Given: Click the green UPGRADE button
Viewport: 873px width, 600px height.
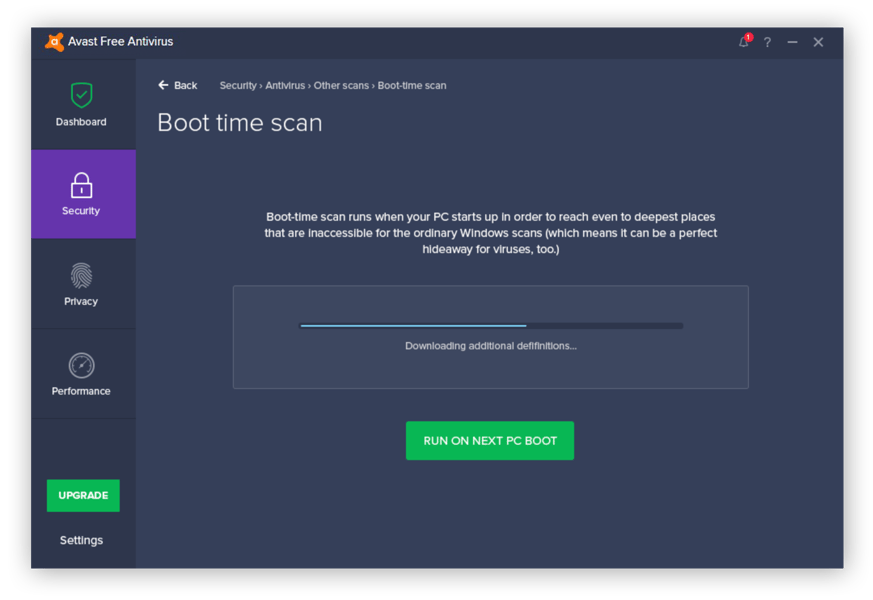Looking at the screenshot, I should 83,495.
